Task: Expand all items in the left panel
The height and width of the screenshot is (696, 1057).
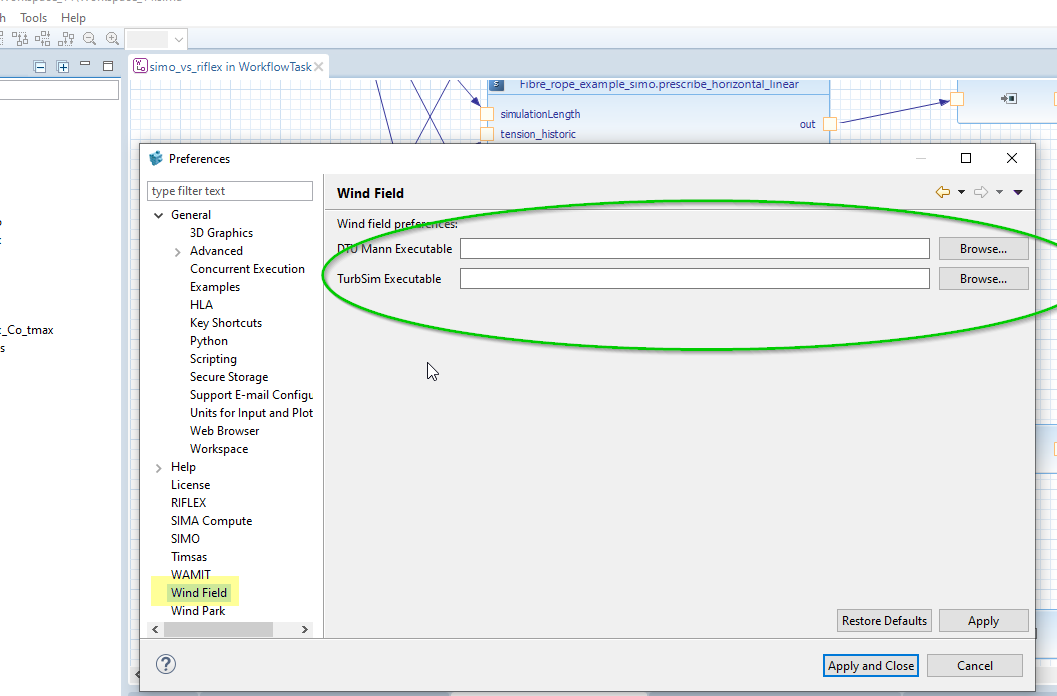Action: coord(63,67)
